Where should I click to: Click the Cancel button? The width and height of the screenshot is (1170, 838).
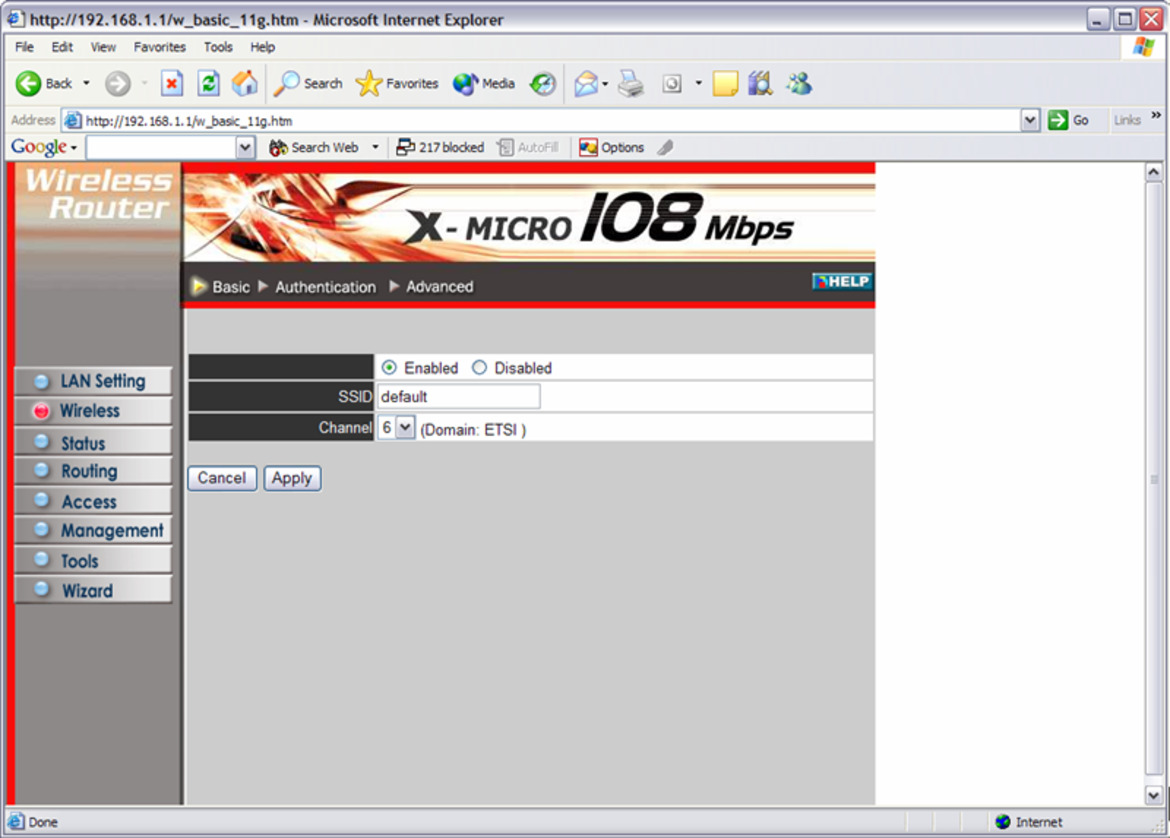(222, 478)
